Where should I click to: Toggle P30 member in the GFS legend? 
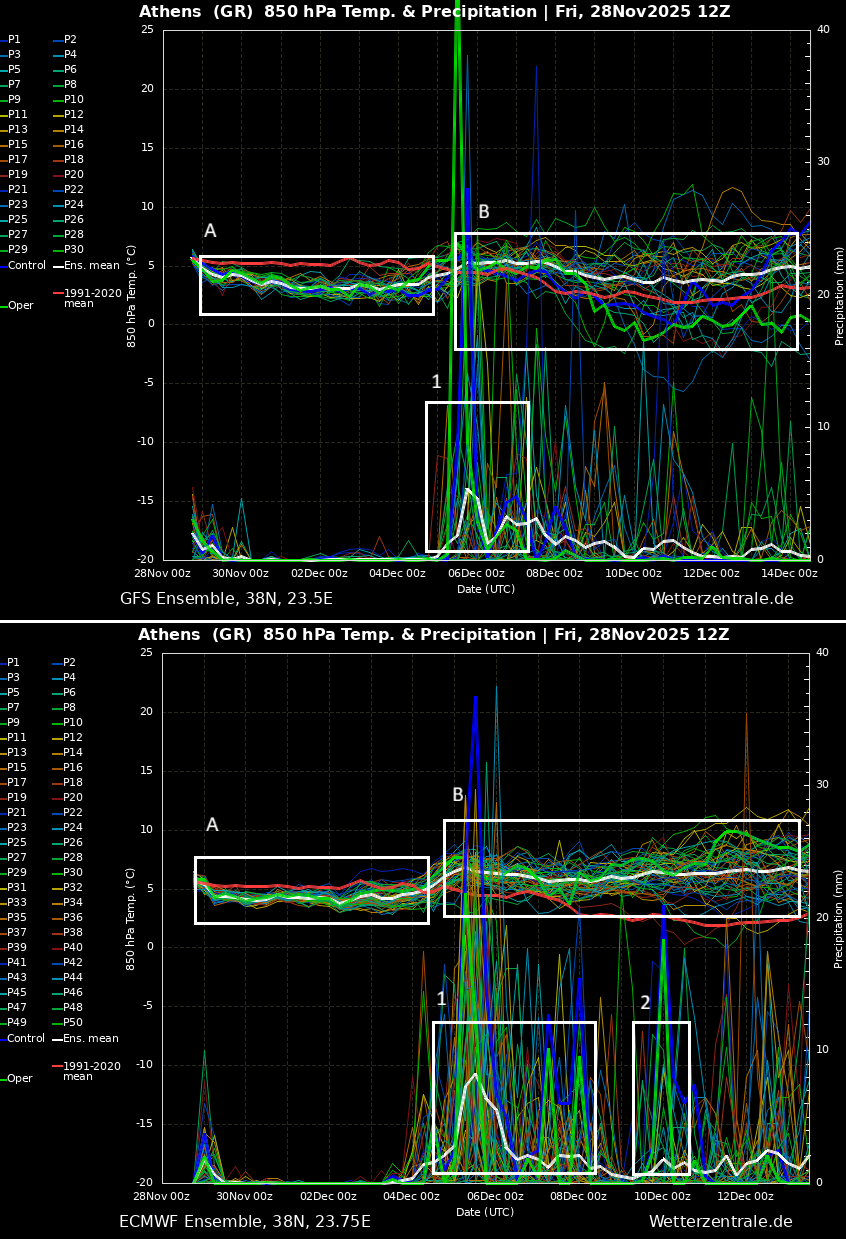(x=73, y=250)
